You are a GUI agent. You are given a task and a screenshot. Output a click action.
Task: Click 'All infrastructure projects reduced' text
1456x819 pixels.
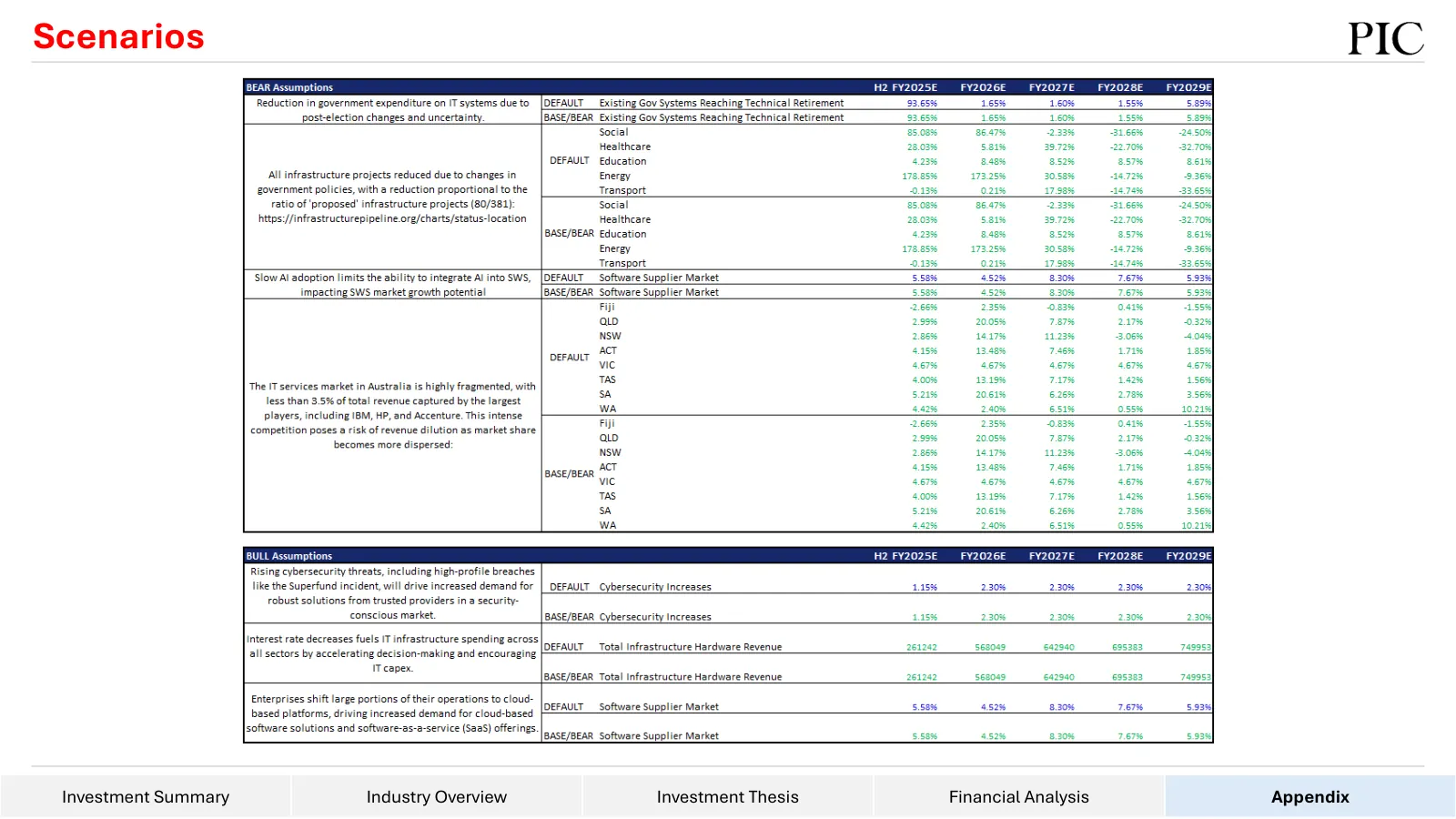[392, 197]
